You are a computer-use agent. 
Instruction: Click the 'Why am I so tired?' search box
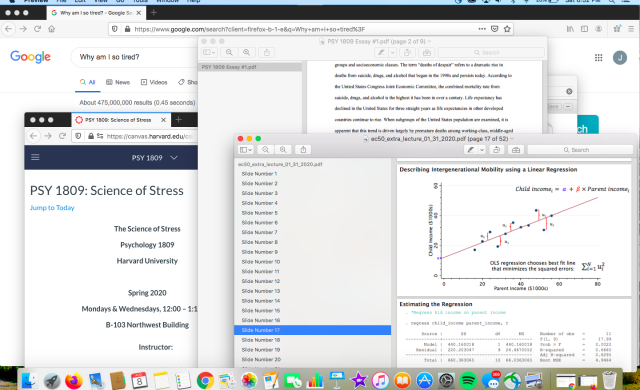(x=135, y=57)
